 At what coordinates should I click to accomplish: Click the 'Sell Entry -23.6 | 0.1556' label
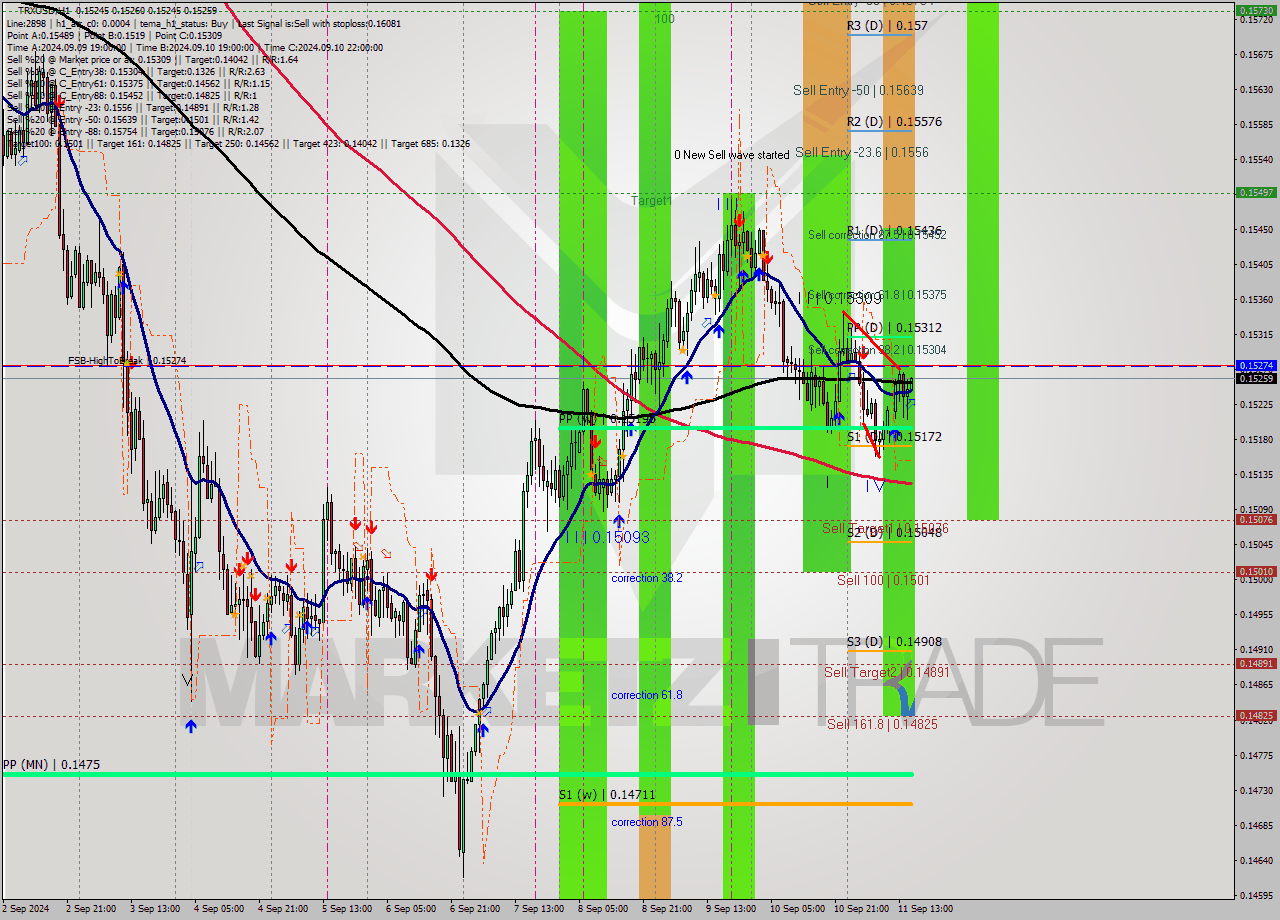pyautogui.click(x=862, y=153)
